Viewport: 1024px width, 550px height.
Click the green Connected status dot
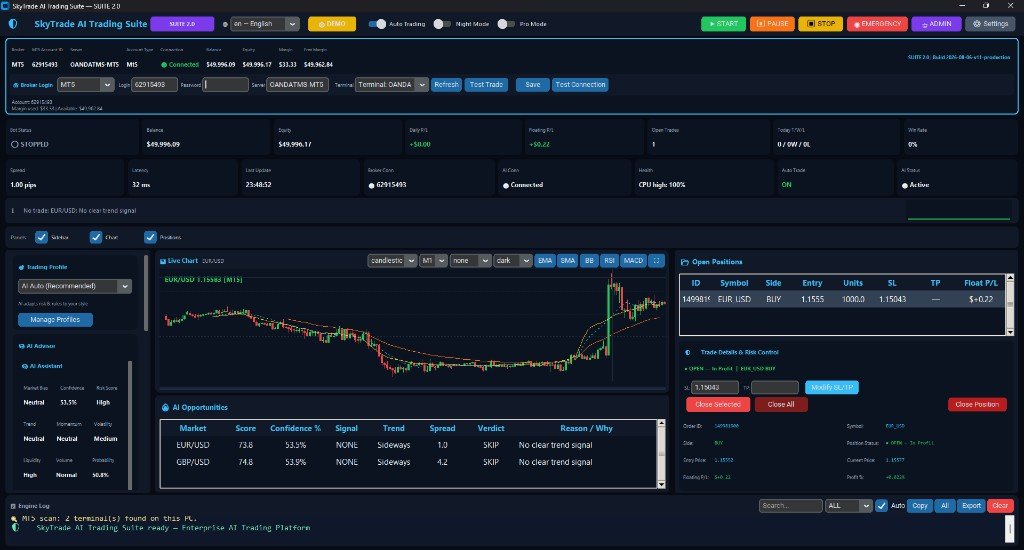point(164,65)
